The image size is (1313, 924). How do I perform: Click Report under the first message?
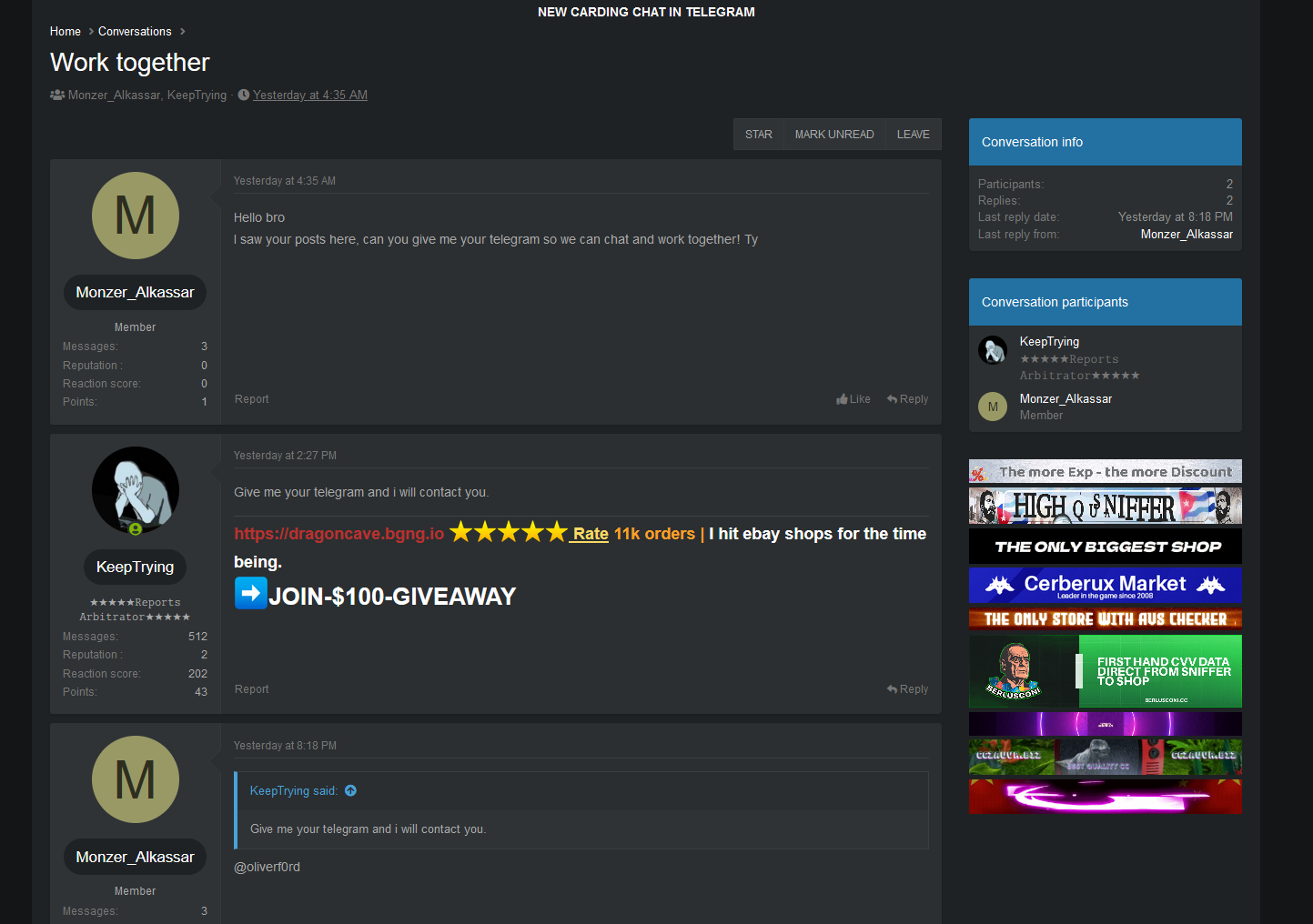coord(251,399)
